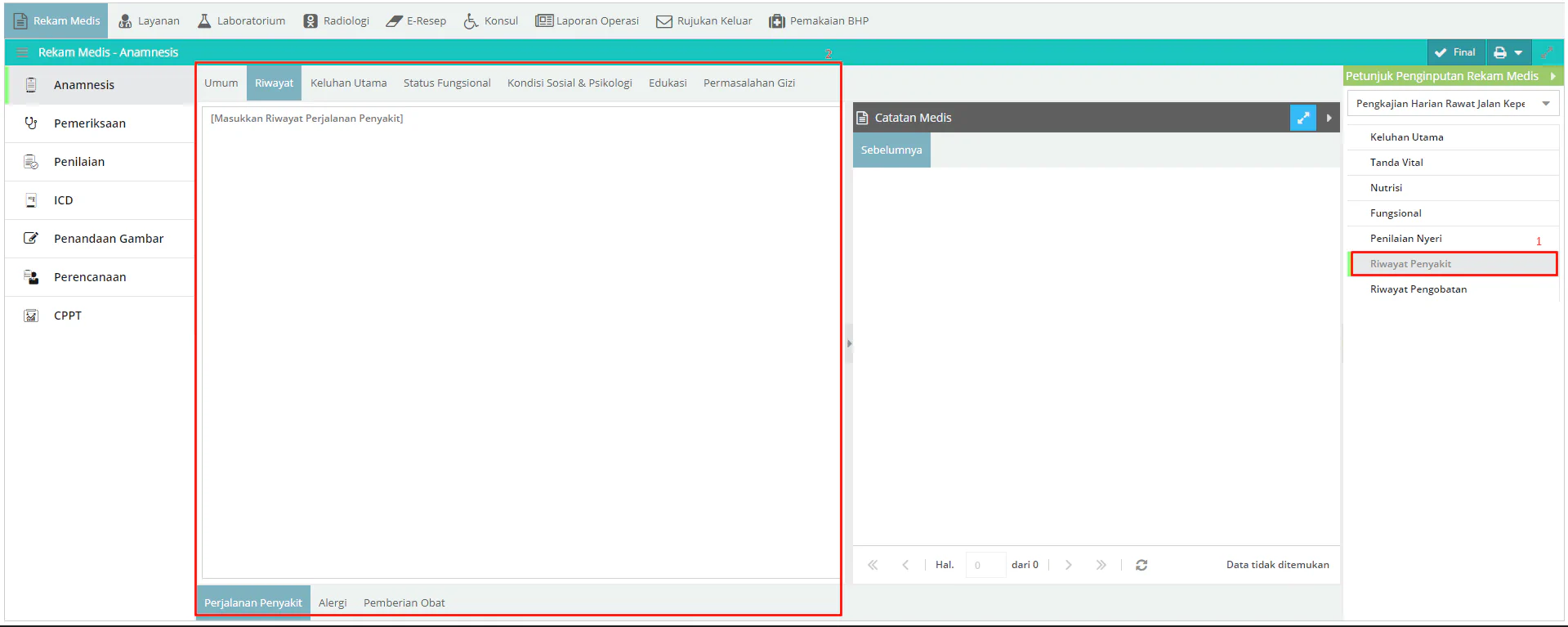The height and width of the screenshot is (627, 1568).
Task: Open the Laboratorium menu
Action: (x=242, y=20)
